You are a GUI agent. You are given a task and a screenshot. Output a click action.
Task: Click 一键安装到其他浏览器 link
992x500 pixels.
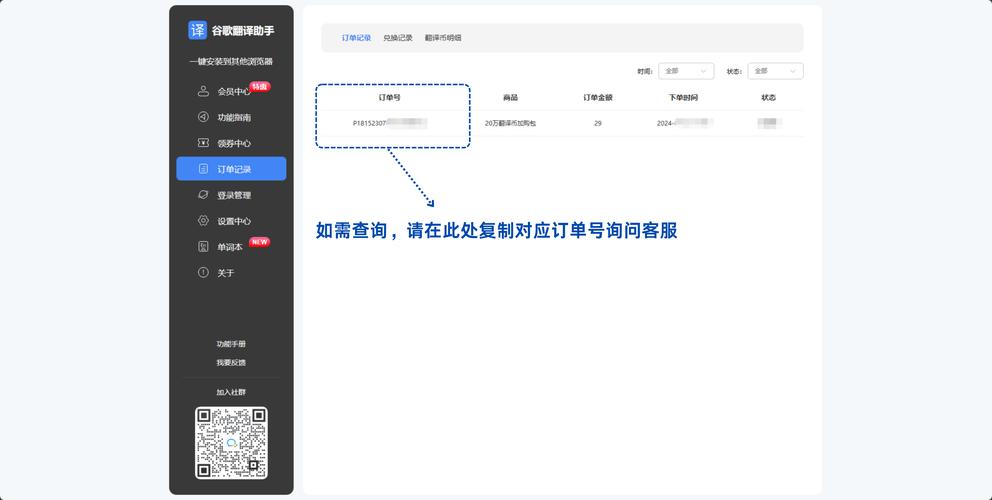click(231, 61)
